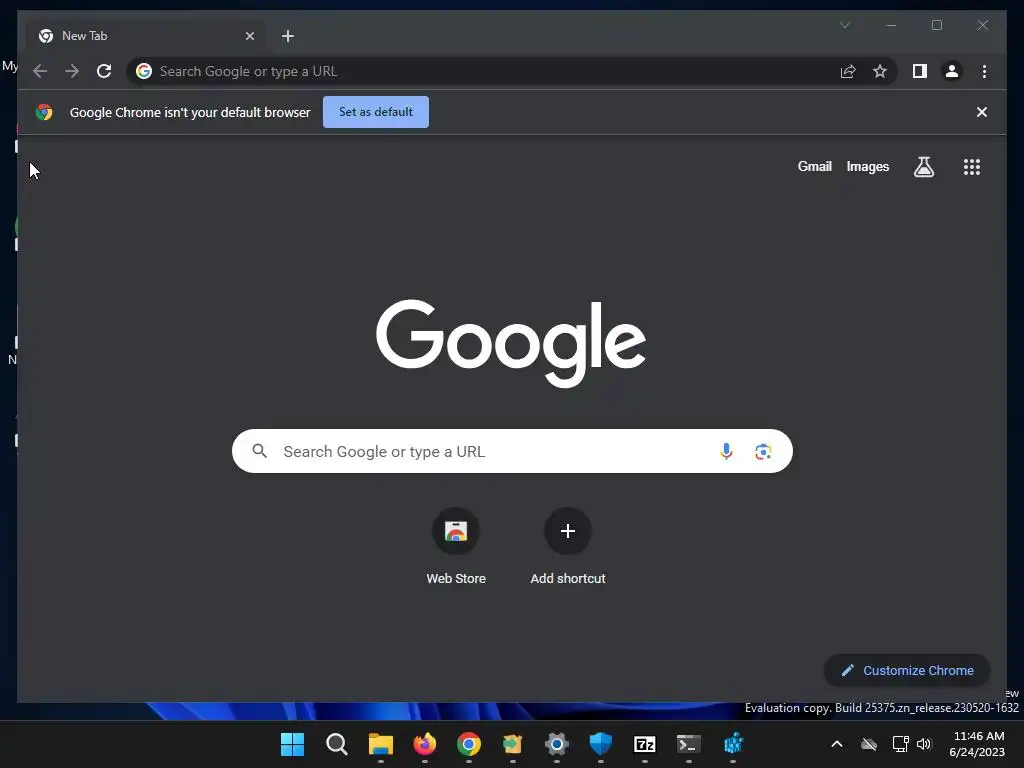Bookmark this tab with star icon
Viewport: 1024px width, 768px height.
click(880, 71)
